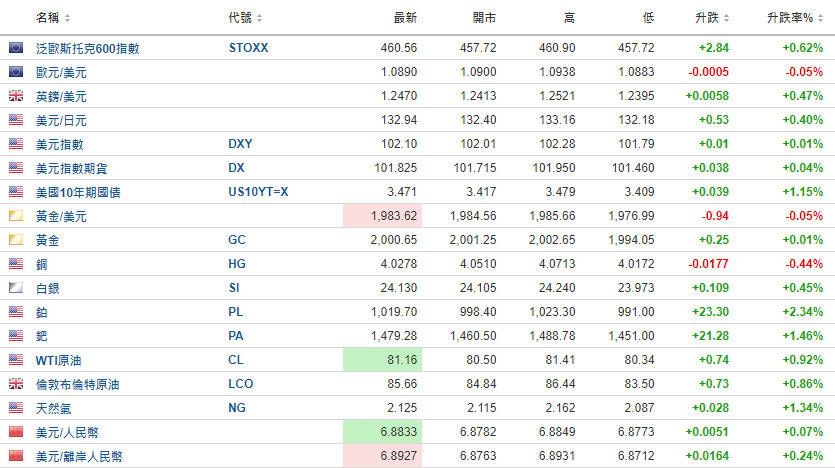Click the 開市 column header
The image size is (835, 468).
point(485,18)
